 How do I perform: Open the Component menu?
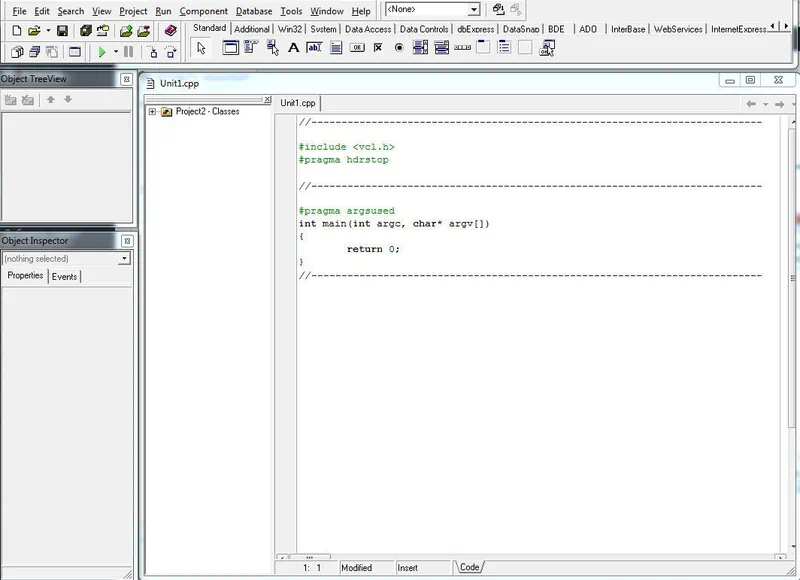point(203,11)
